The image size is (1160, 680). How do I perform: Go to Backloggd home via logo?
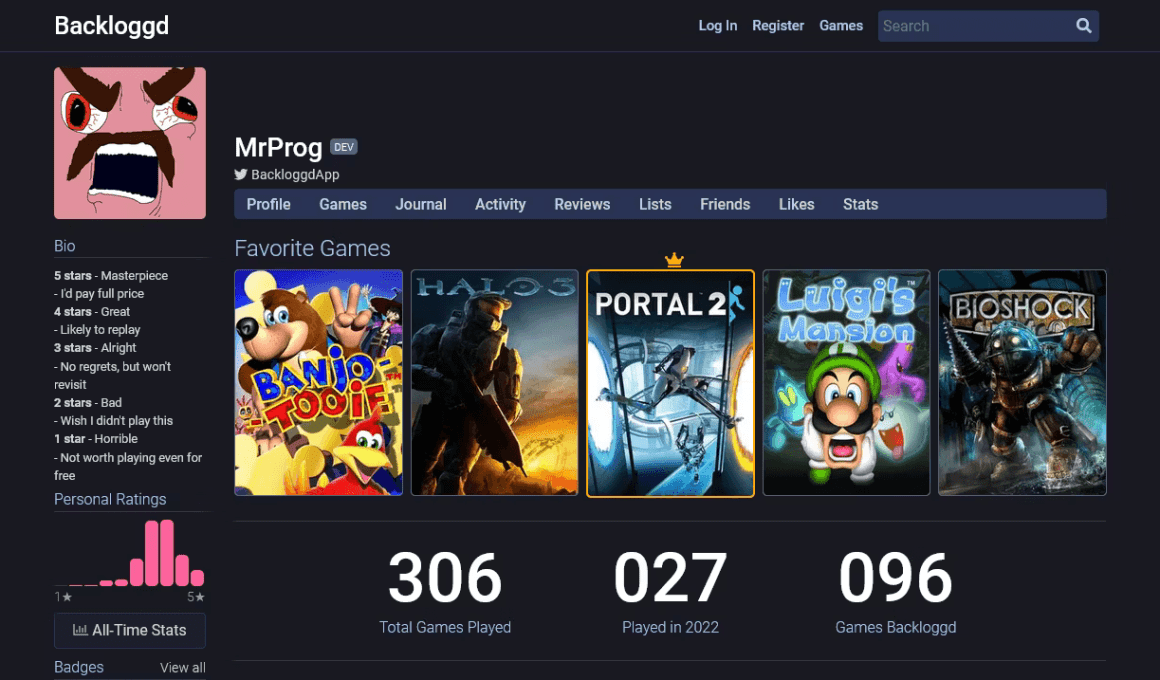pyautogui.click(x=112, y=26)
